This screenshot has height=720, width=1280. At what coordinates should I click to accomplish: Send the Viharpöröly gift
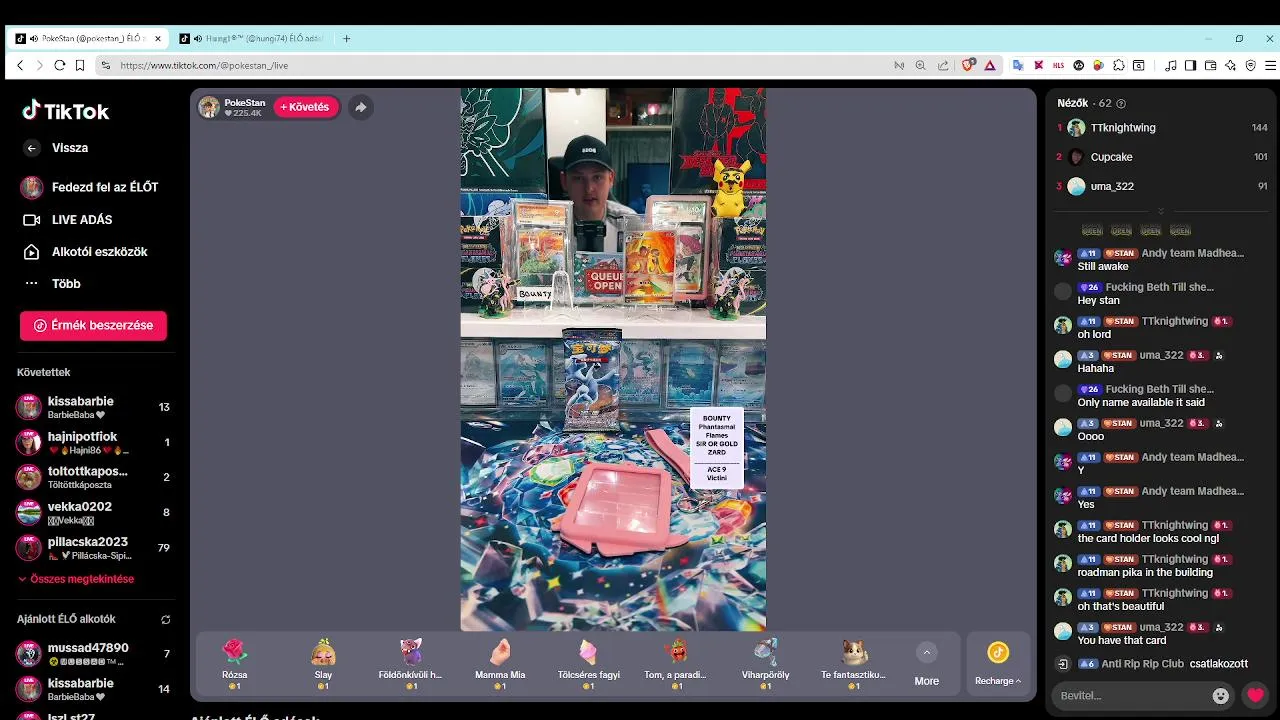coord(765,663)
